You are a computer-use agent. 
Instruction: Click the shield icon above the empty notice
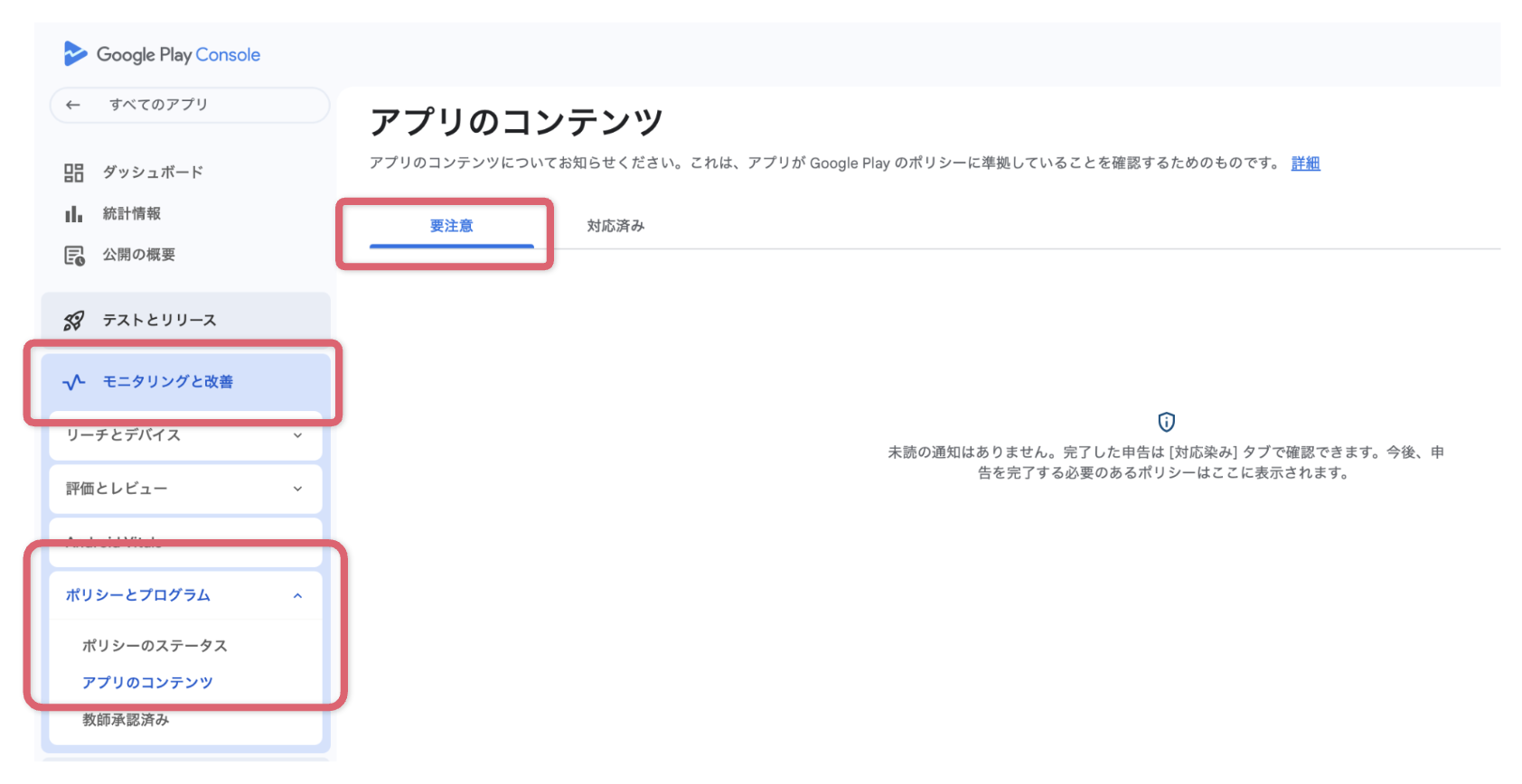(1167, 422)
